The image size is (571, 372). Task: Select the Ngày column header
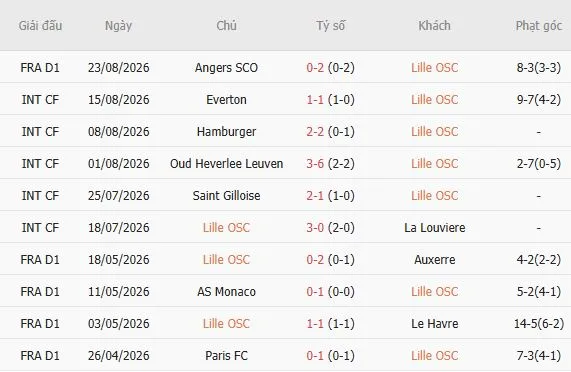click(118, 25)
